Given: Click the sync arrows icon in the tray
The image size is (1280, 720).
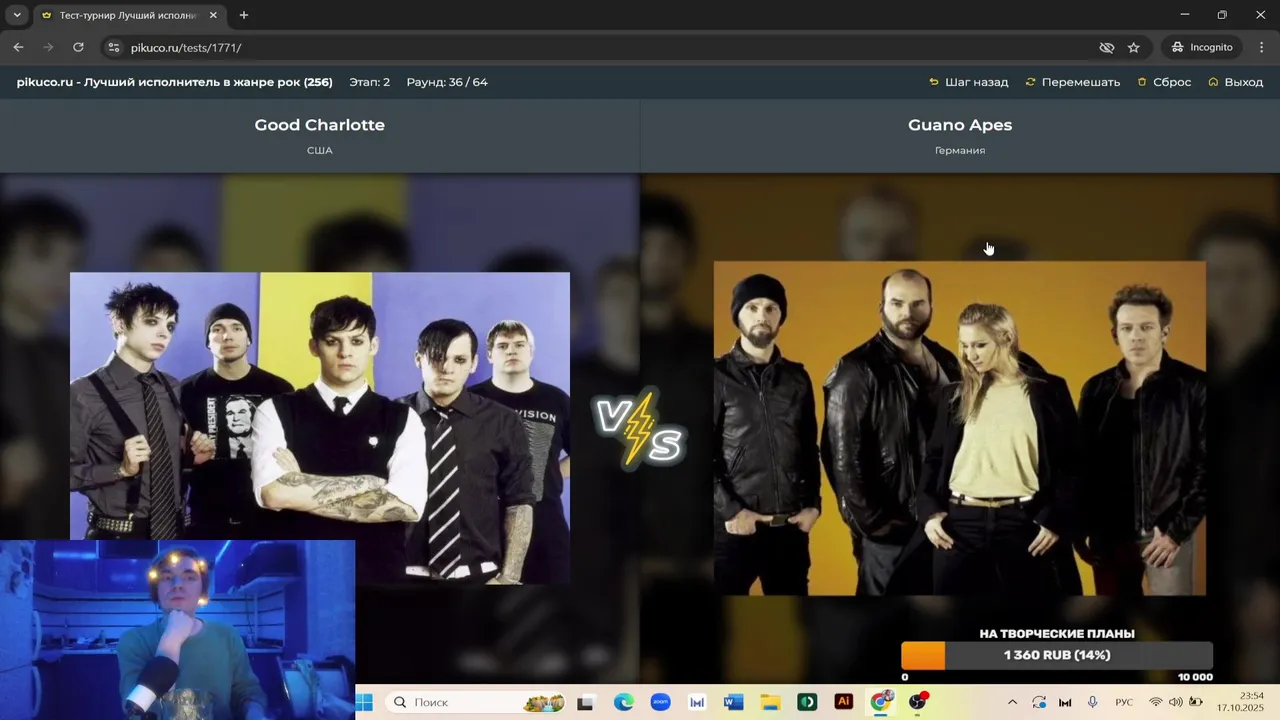Looking at the screenshot, I should tap(1039, 702).
